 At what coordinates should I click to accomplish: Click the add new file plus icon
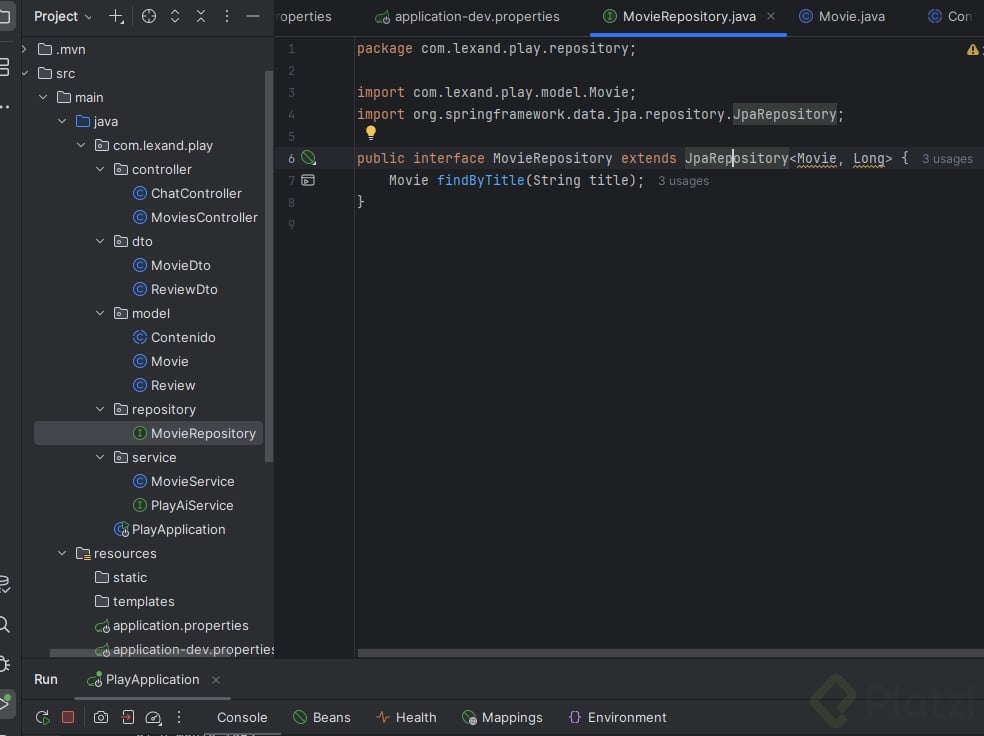[116, 16]
